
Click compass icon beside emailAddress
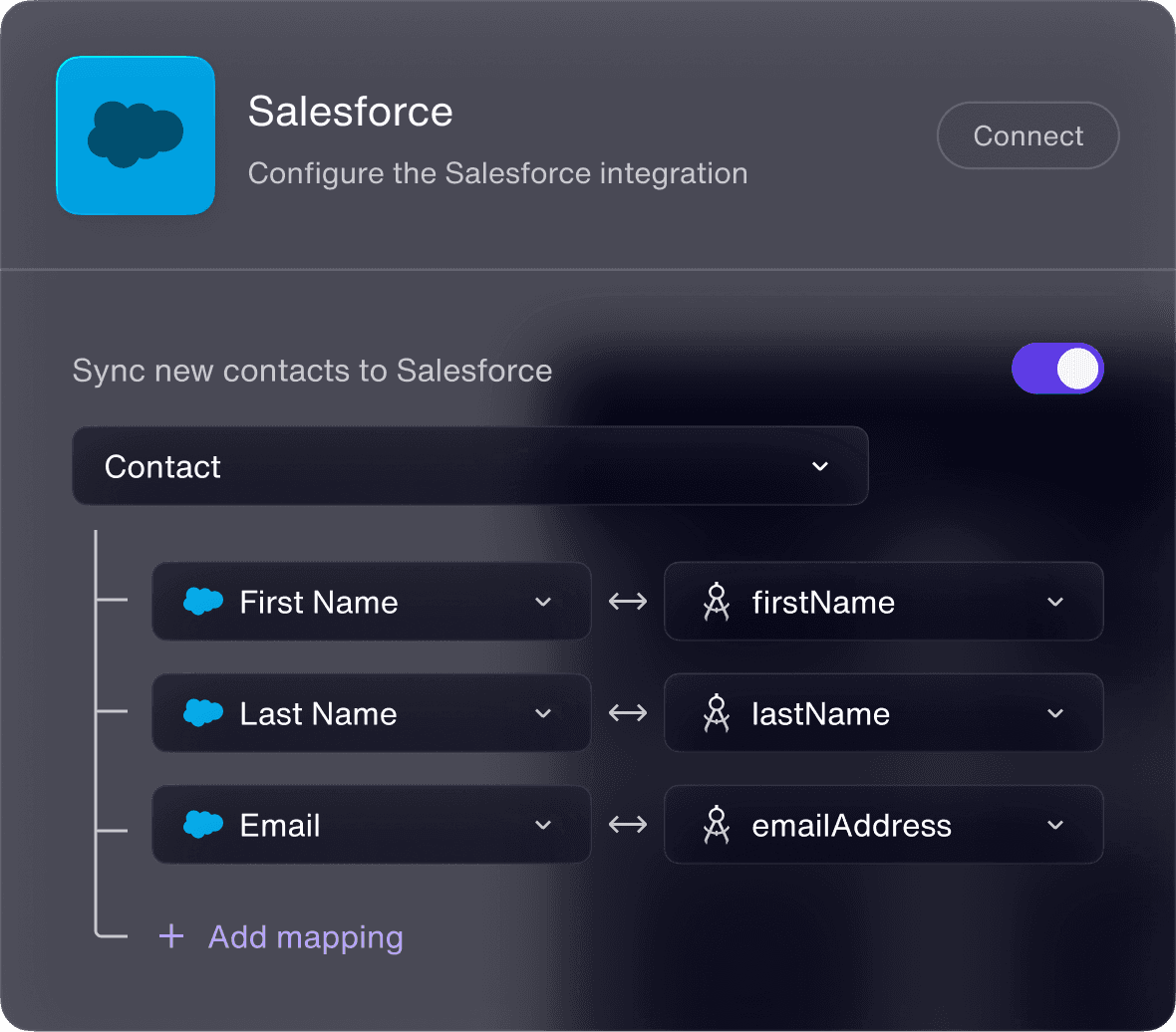[716, 825]
